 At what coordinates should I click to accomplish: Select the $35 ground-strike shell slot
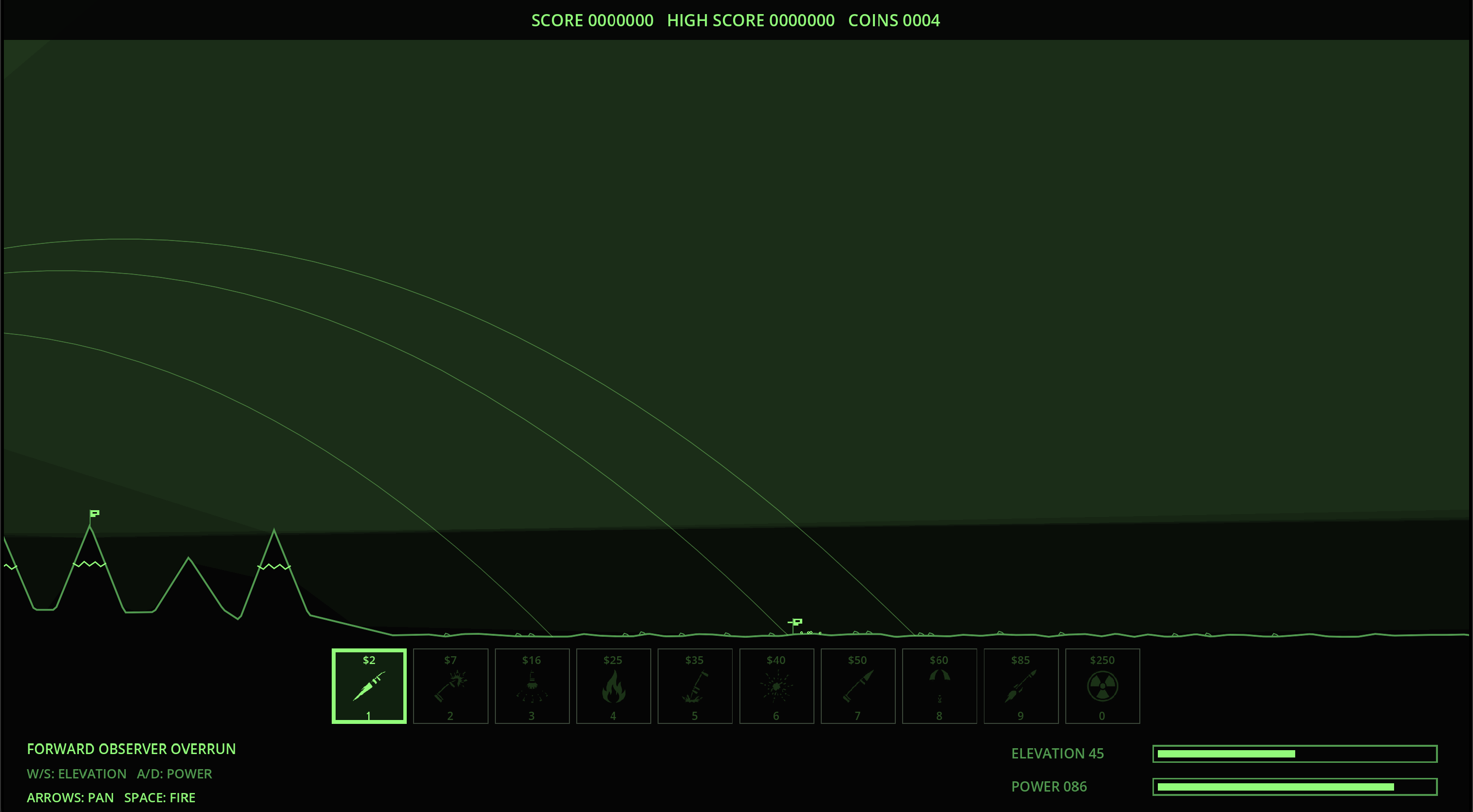[695, 686]
